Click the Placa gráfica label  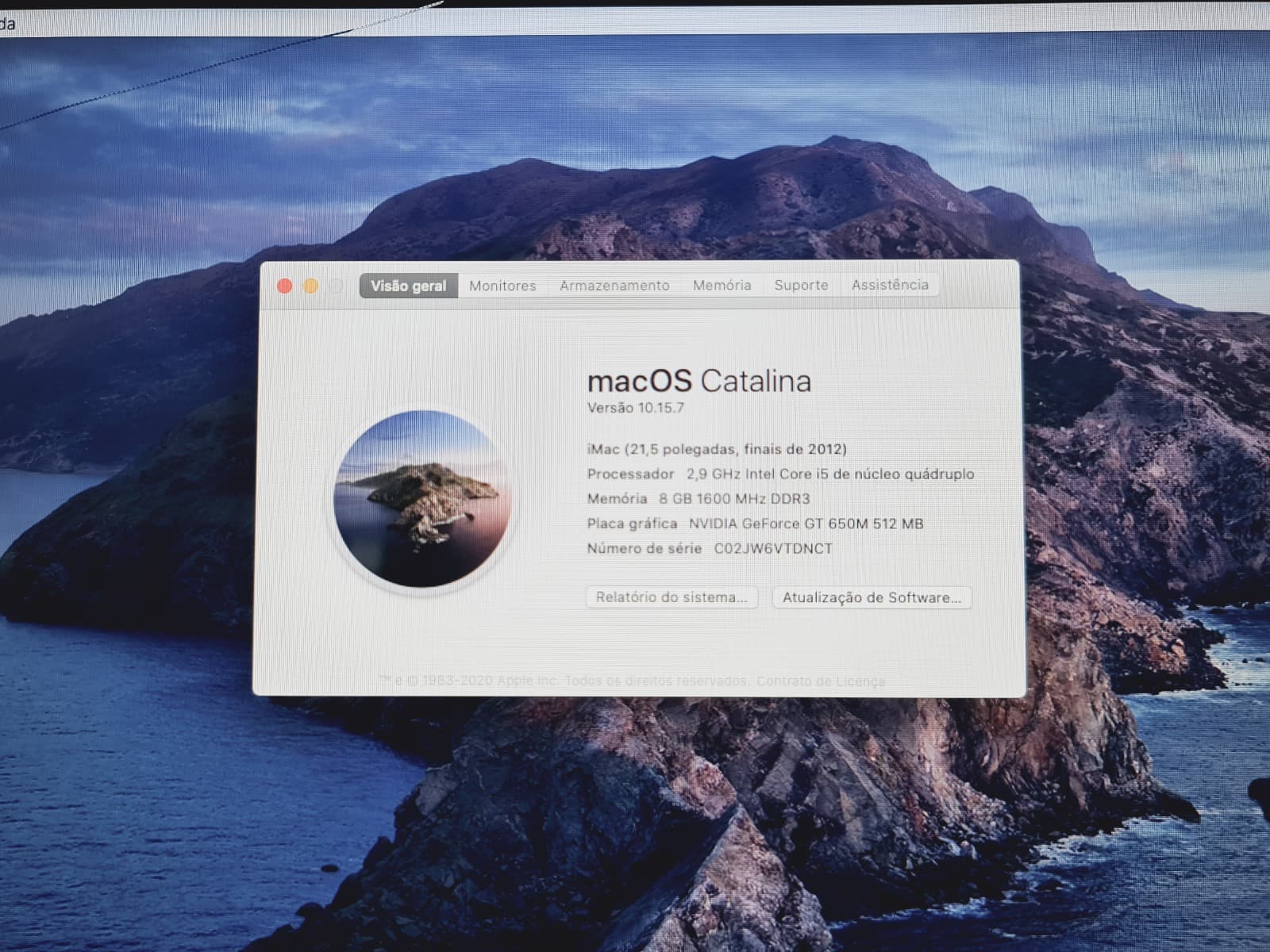(632, 524)
